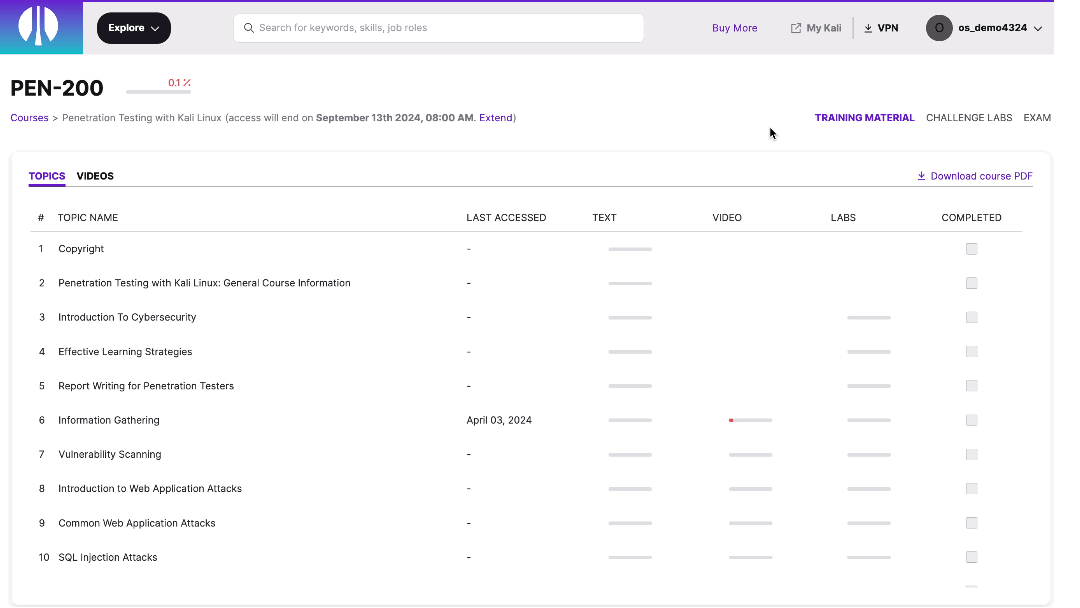The image size is (1080, 608).
Task: Check the completed box for Information Gathering
Action: 971,420
